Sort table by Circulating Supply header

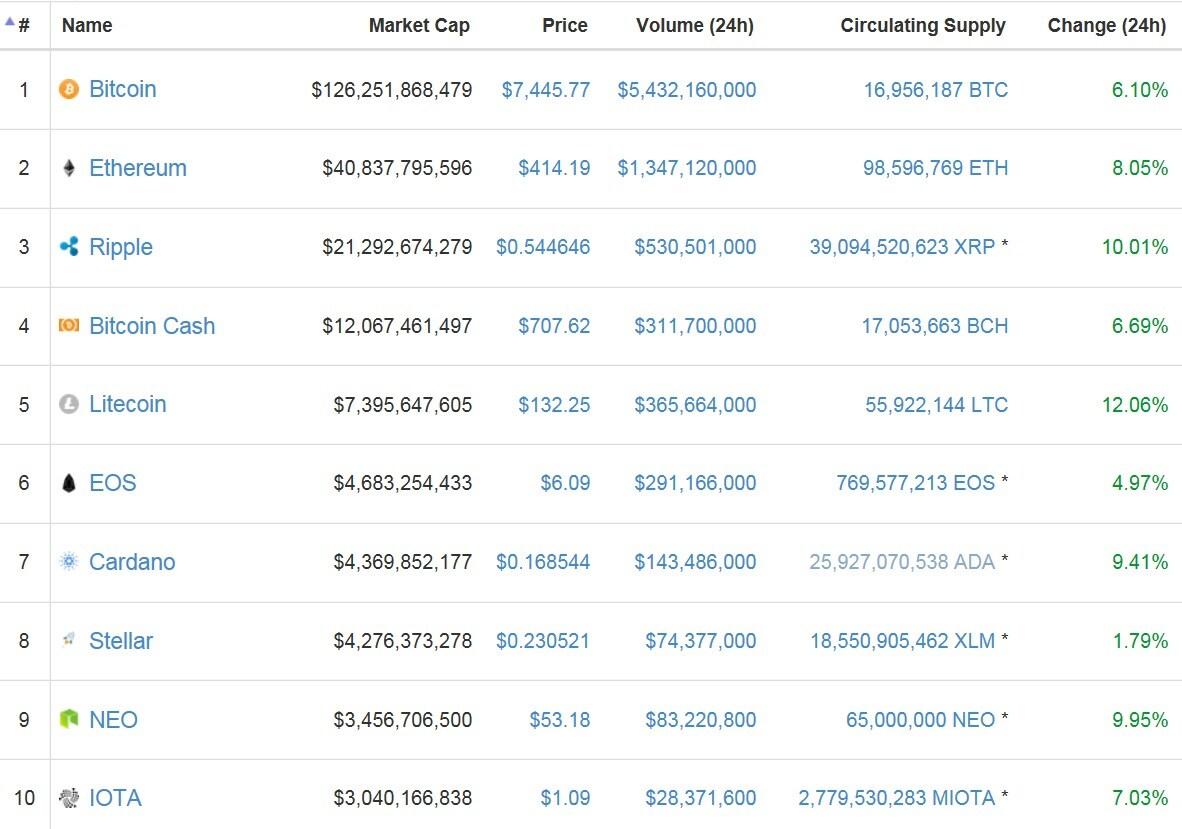click(x=922, y=26)
